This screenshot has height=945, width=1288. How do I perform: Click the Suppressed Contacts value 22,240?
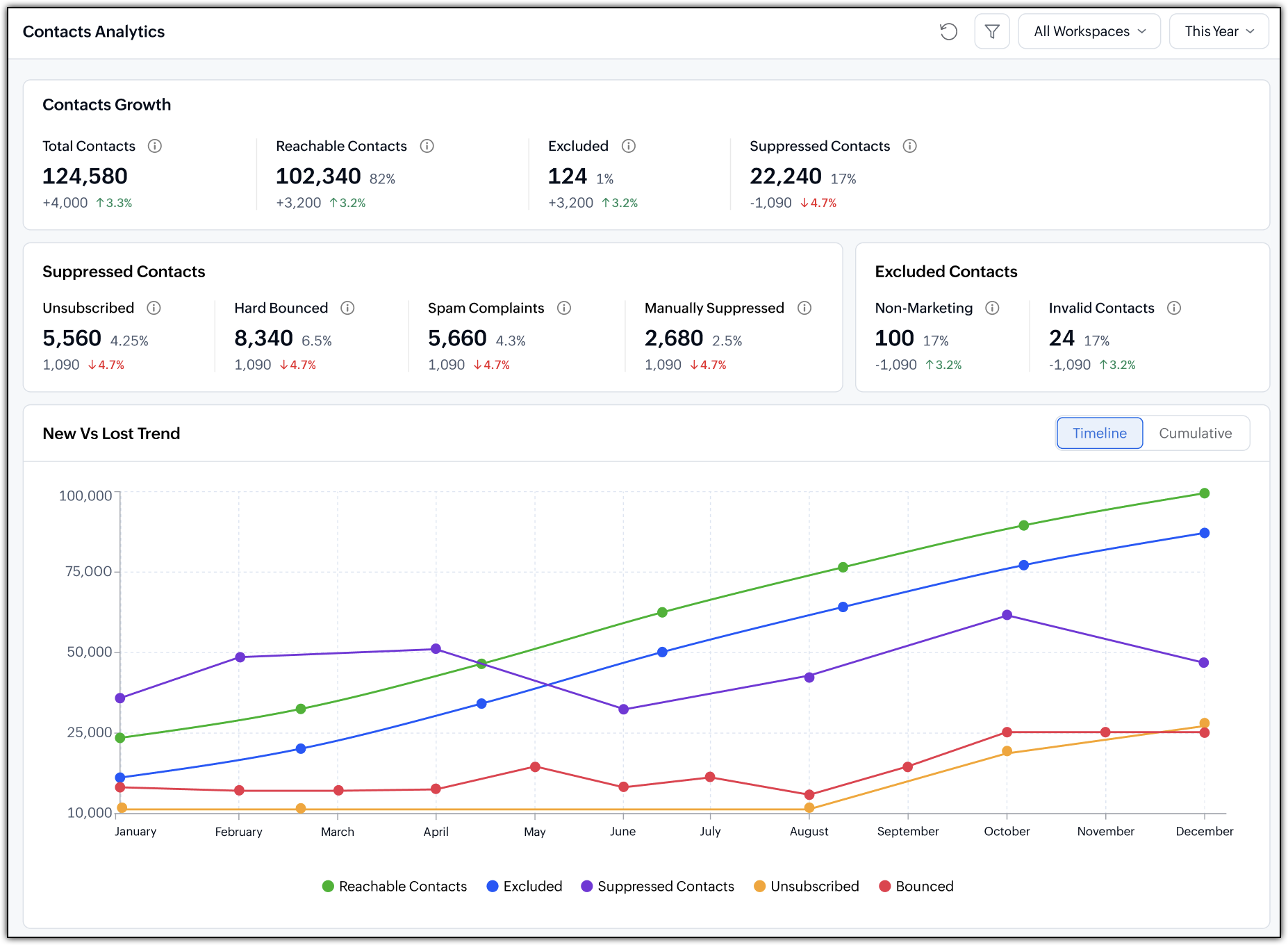(786, 176)
